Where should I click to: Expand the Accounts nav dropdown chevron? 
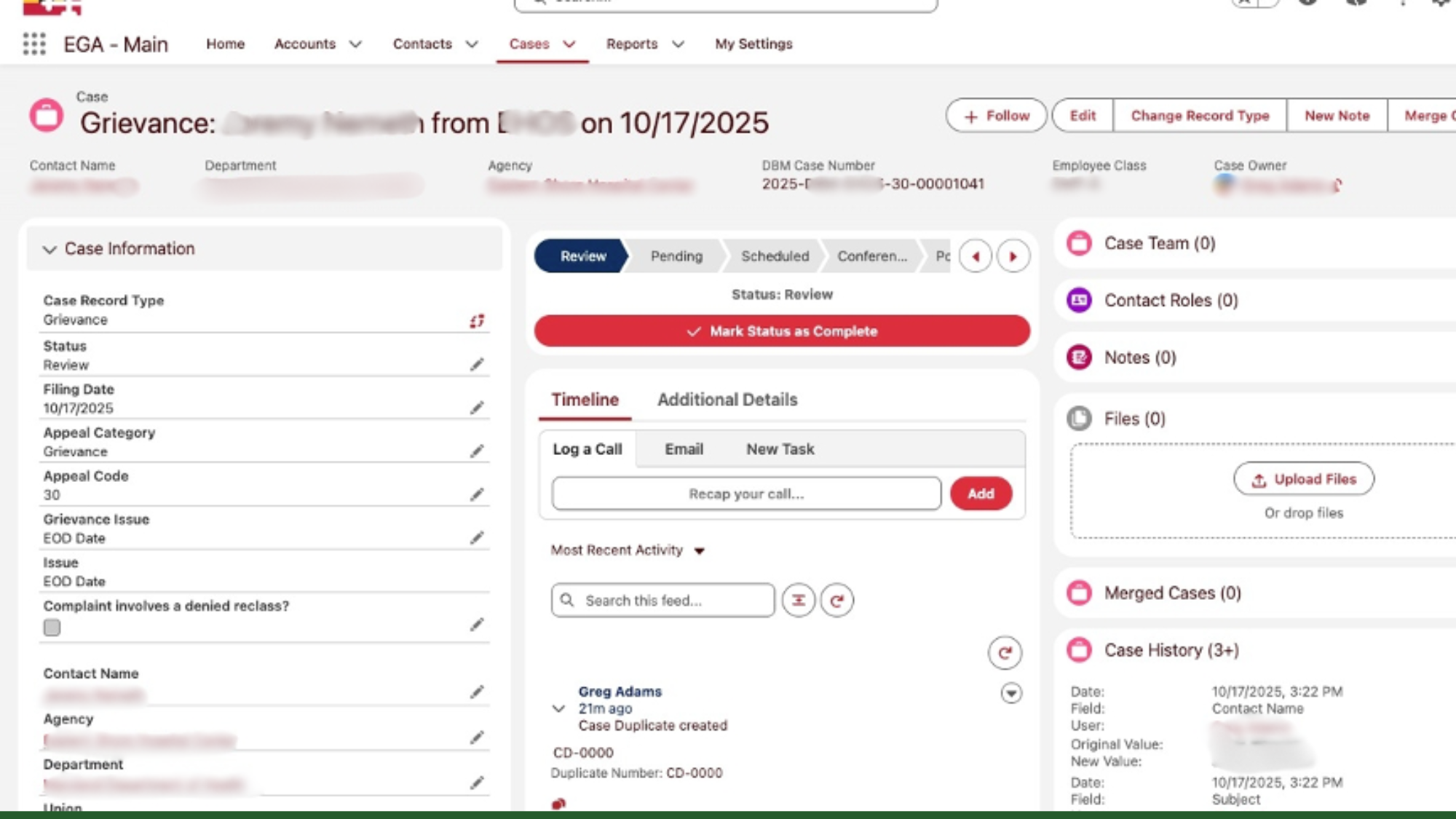355,44
